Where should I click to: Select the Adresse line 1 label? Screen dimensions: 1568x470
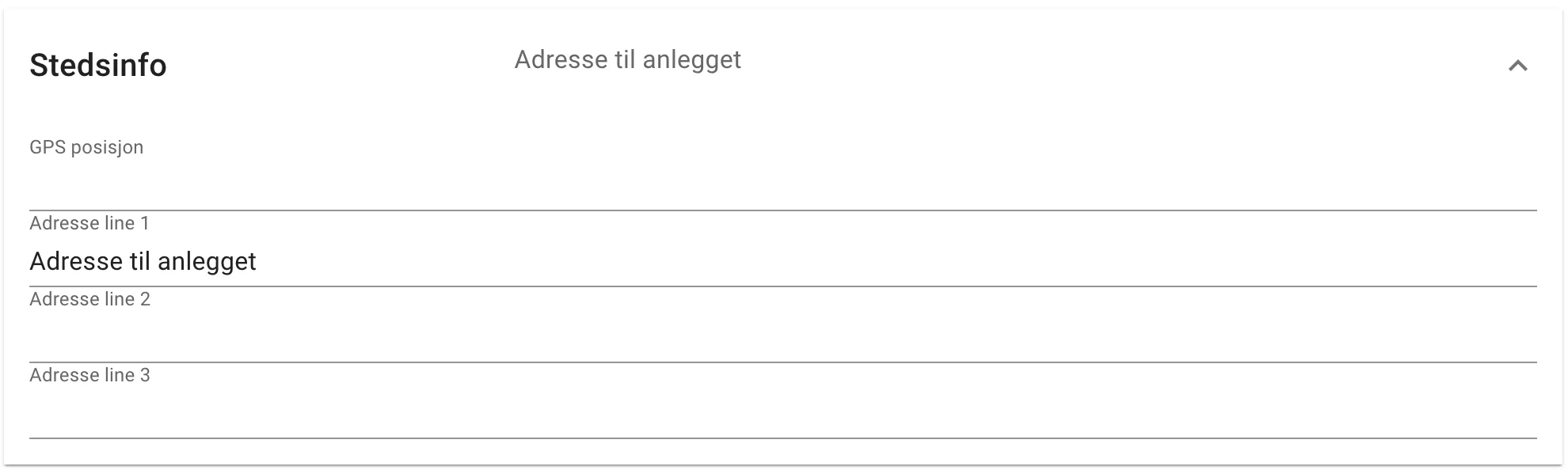89,222
